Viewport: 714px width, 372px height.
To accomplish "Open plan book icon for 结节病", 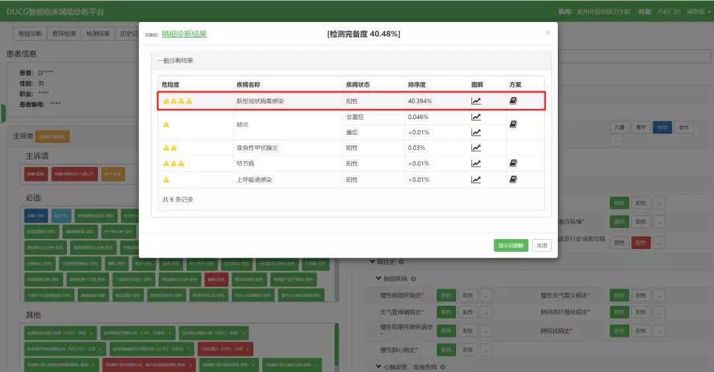I will tap(513, 163).
